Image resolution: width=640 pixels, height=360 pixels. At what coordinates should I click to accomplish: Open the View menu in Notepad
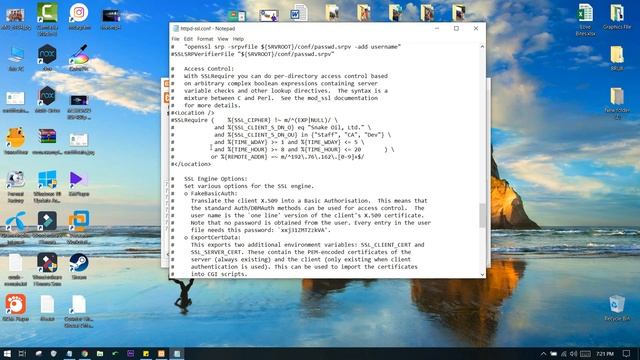[x=223, y=39]
